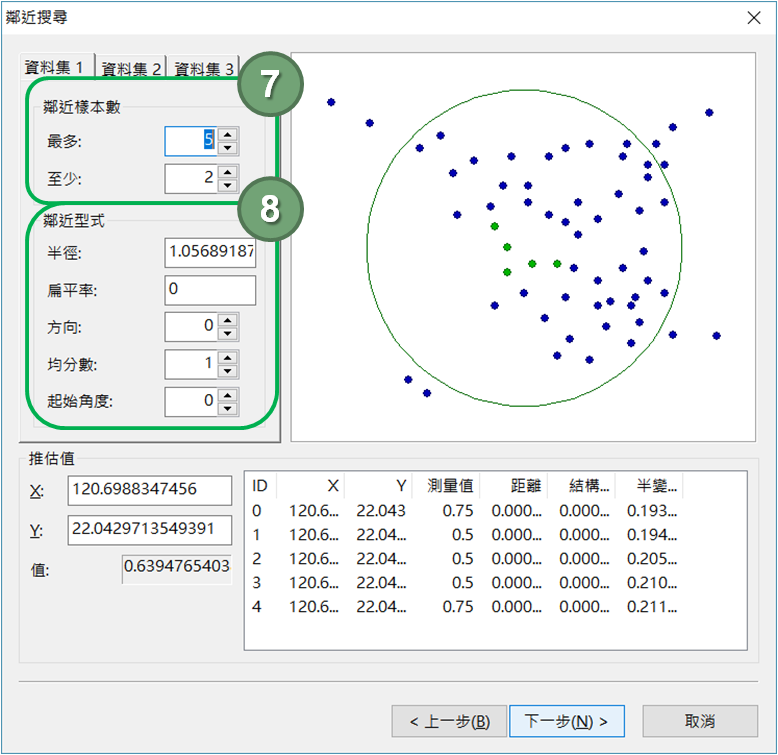Click the X coordinate input field
This screenshot has width=778, height=755.
pyautogui.click(x=150, y=490)
